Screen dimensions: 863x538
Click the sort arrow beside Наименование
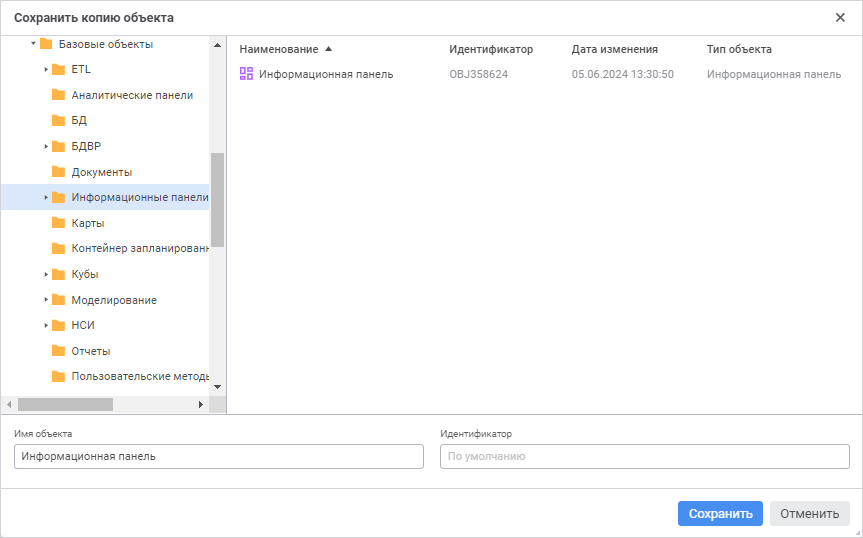click(329, 49)
